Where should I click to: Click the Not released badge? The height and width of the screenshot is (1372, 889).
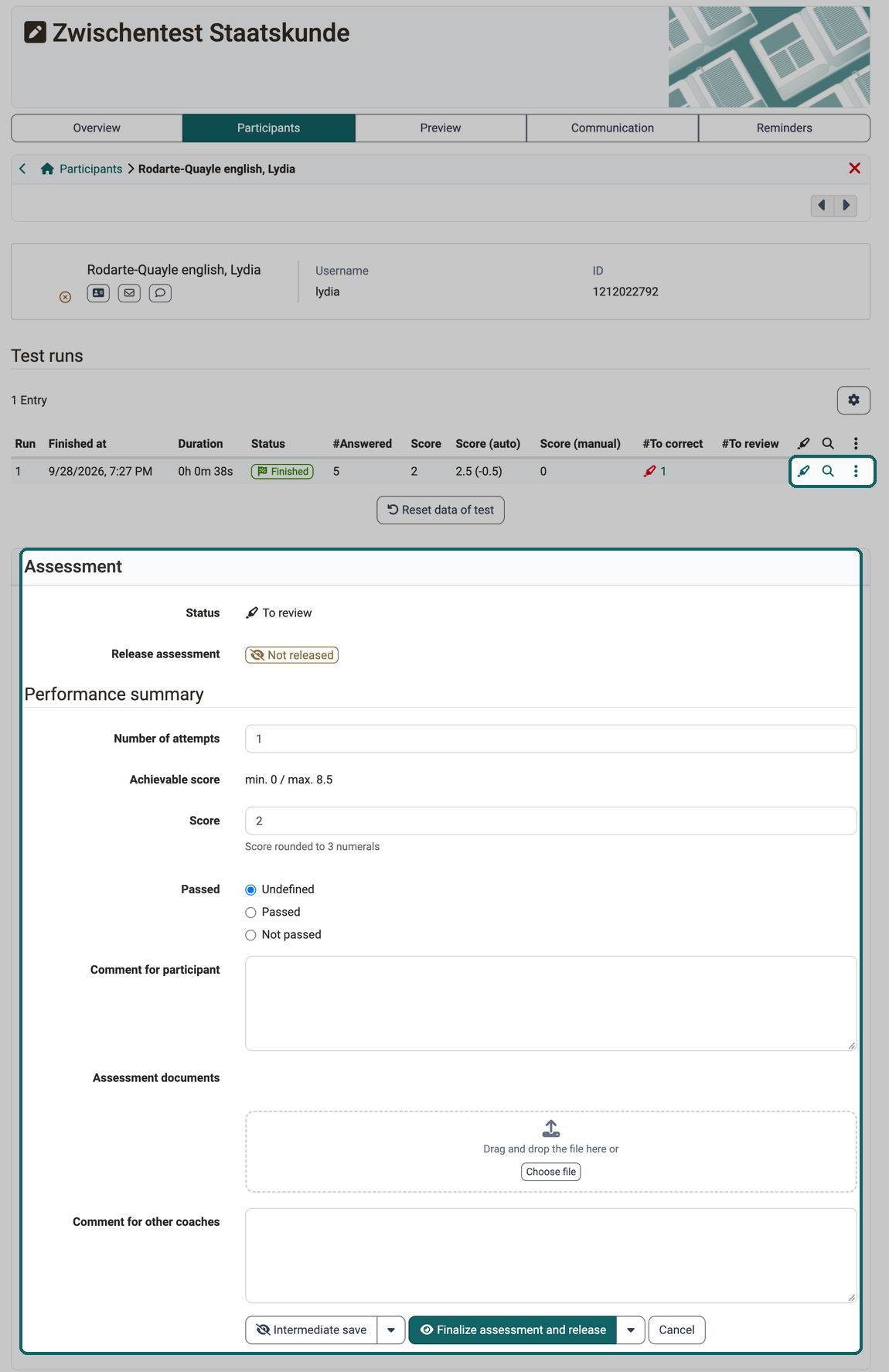[291, 655]
